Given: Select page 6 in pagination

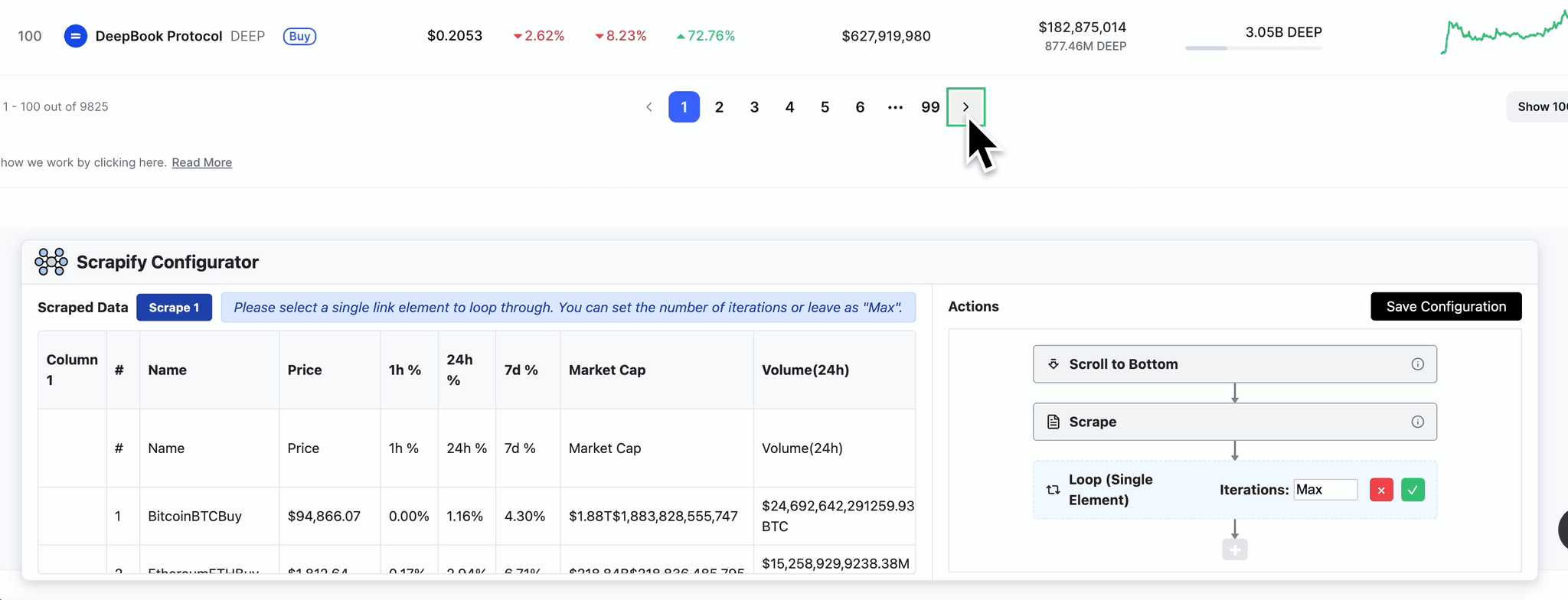Looking at the screenshot, I should [860, 107].
